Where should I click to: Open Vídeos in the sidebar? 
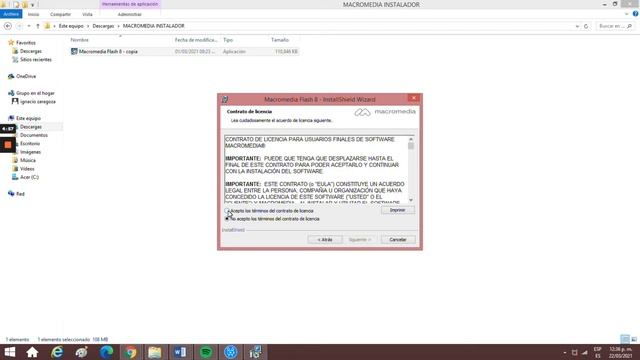tap(27, 169)
